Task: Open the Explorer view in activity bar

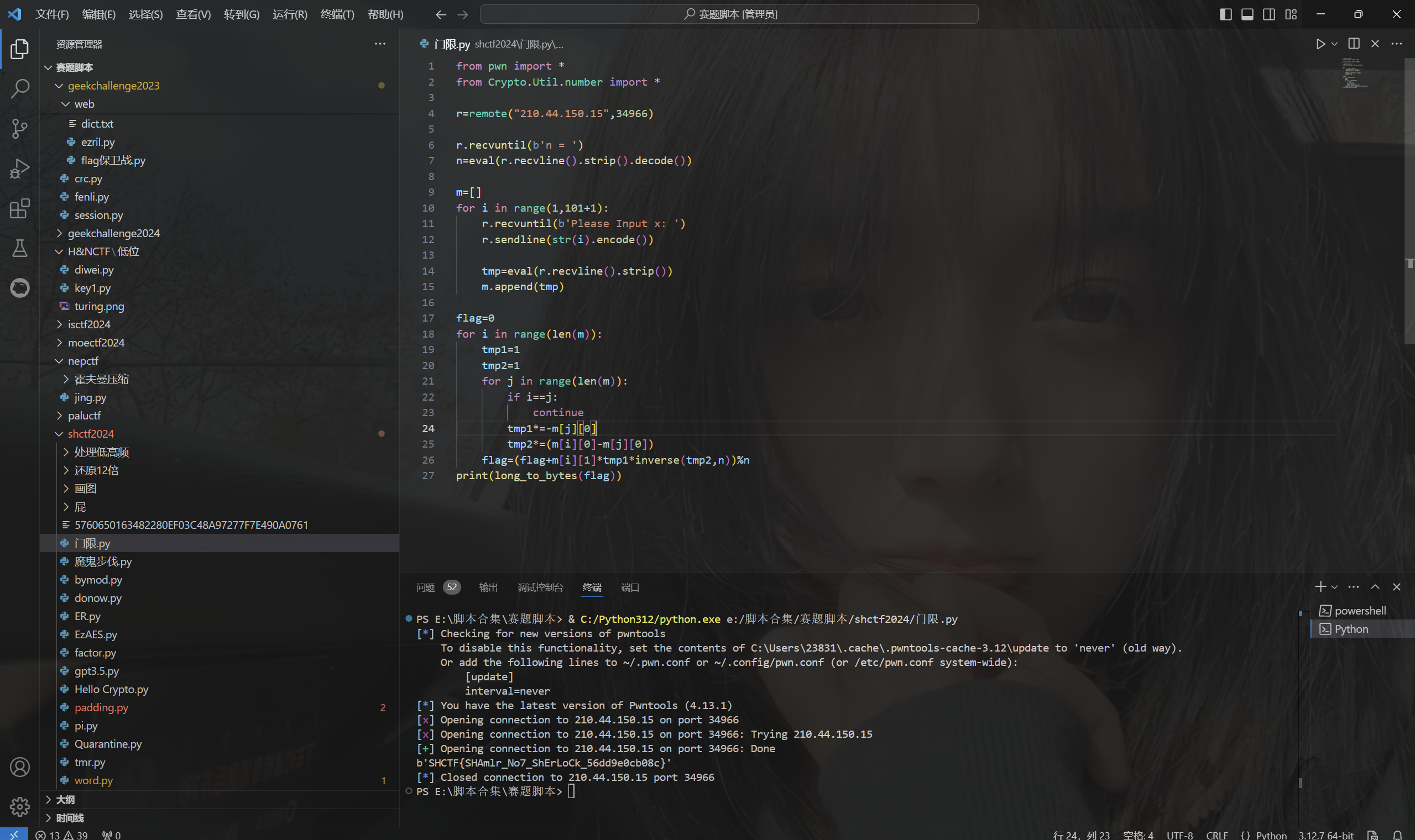Action: click(x=20, y=49)
